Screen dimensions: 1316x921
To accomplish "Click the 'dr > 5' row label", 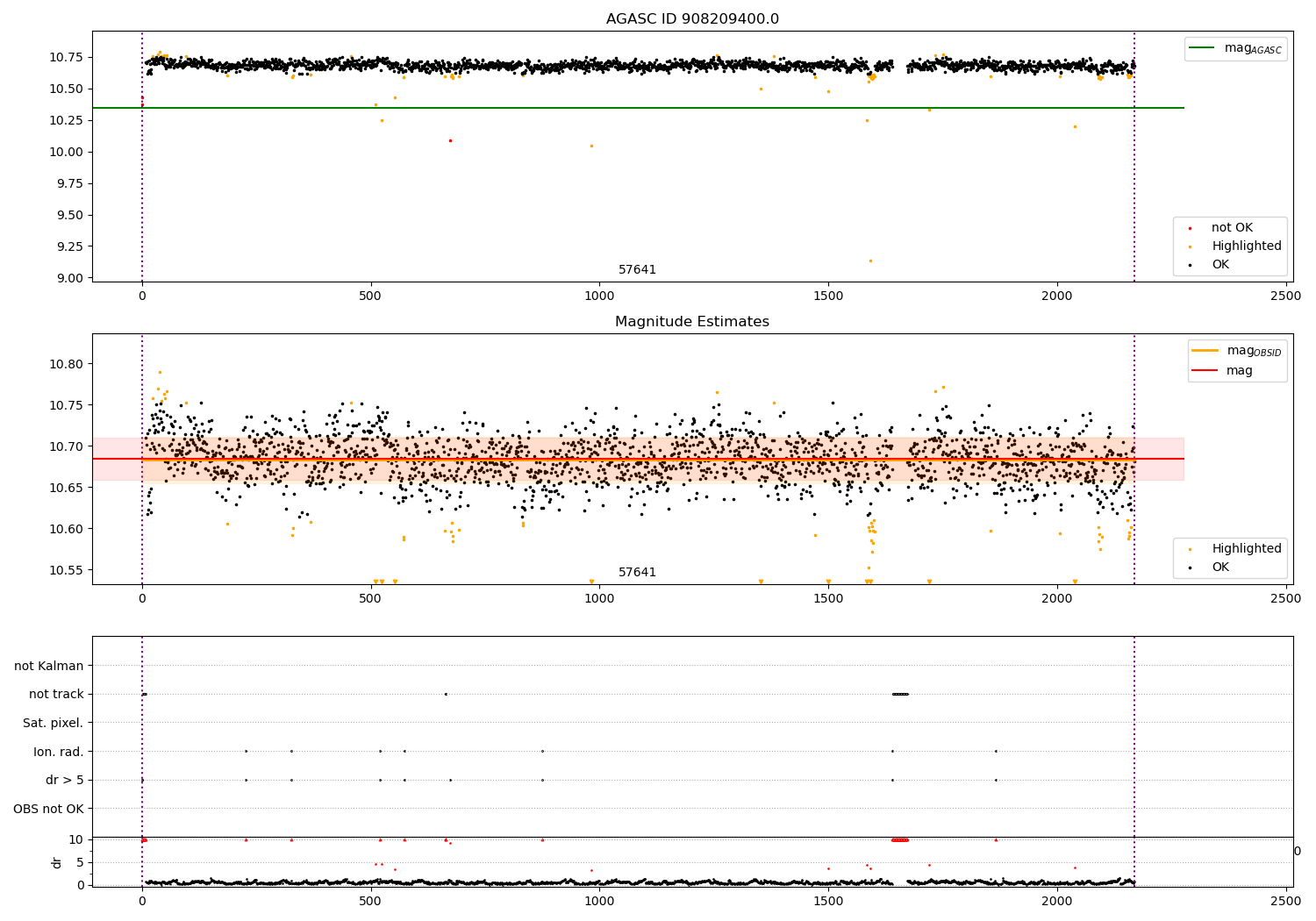I will (x=65, y=781).
